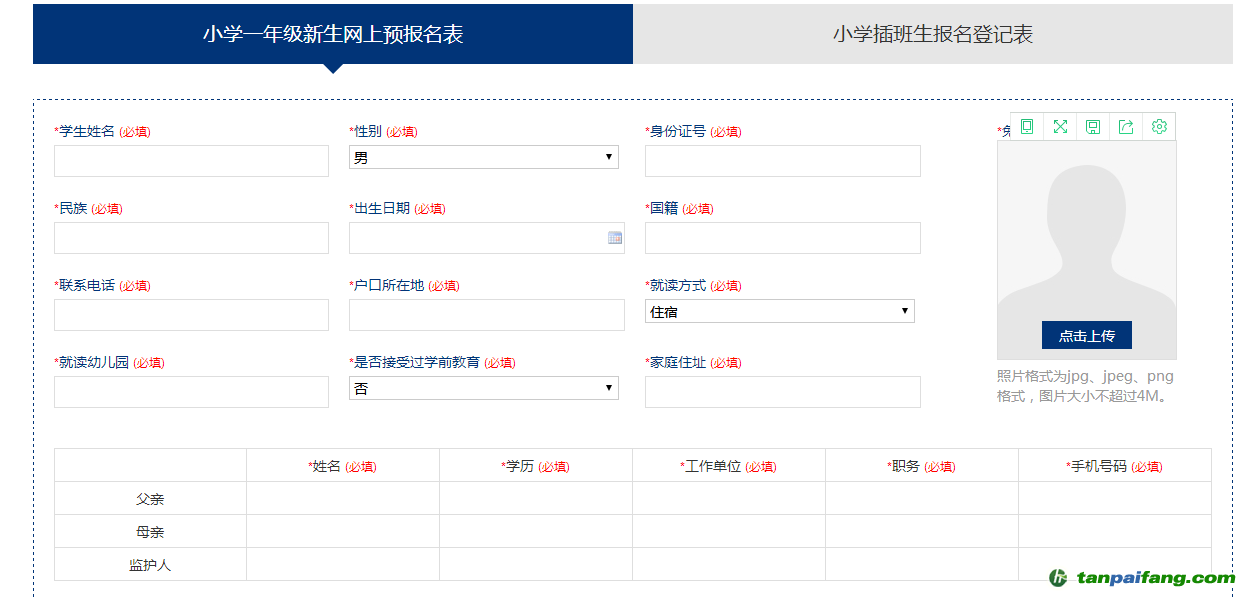Open the gear settings icon
The width and height of the screenshot is (1246, 598).
pyautogui.click(x=1159, y=127)
